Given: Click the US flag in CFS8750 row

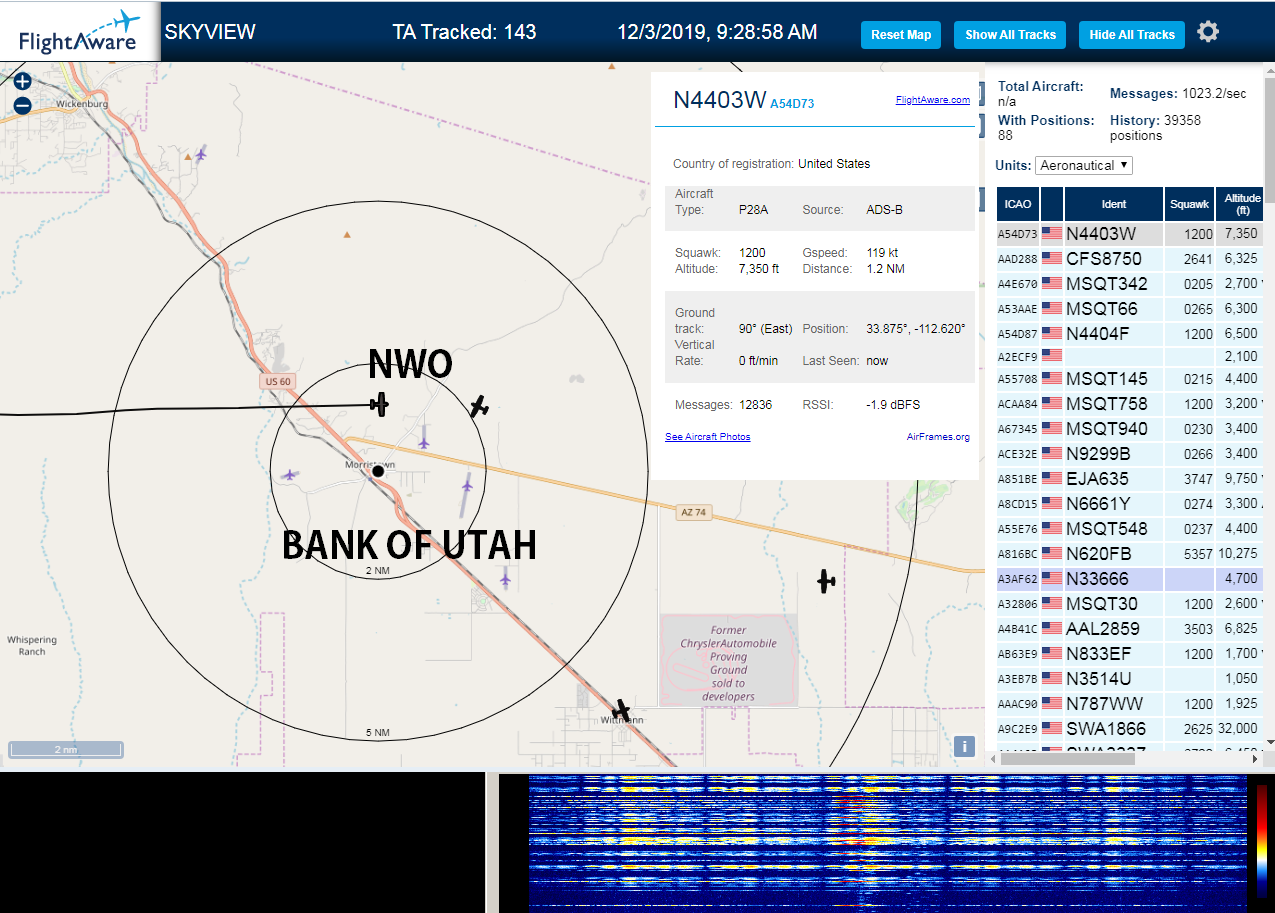Looking at the screenshot, I should pos(1051,259).
